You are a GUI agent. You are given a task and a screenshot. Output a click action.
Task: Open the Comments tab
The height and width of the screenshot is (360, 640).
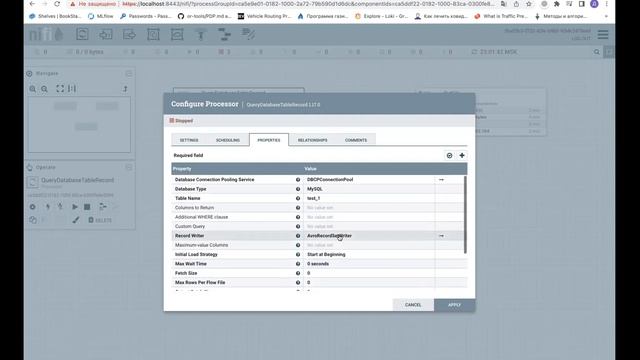(356, 140)
